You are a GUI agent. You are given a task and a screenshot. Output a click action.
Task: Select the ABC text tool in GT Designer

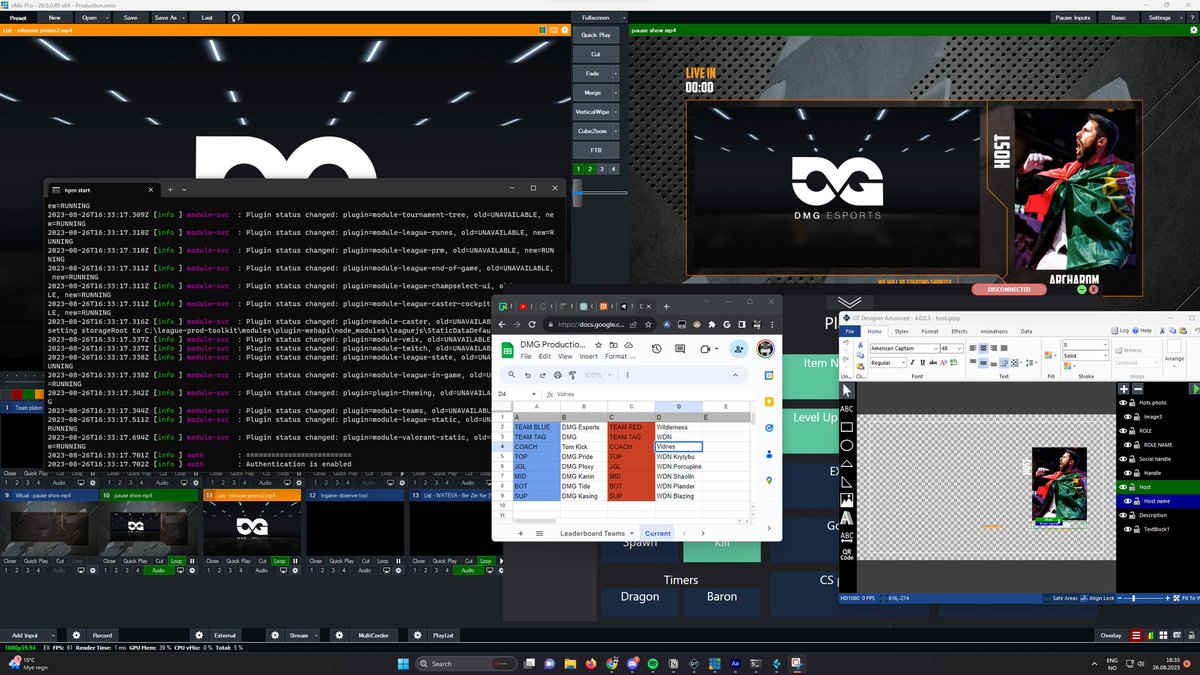(x=847, y=409)
